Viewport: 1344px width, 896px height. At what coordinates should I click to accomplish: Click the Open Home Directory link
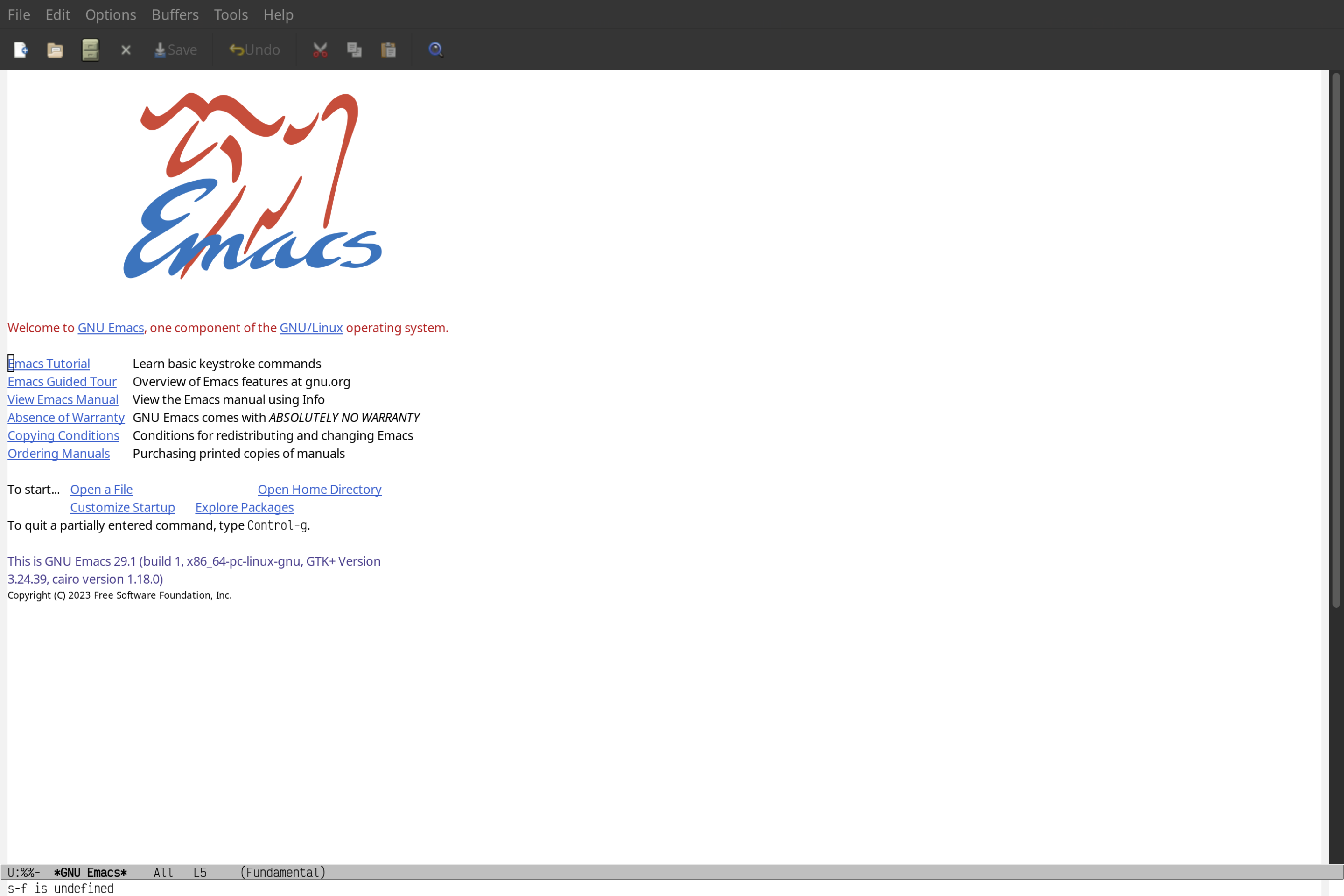(319, 489)
